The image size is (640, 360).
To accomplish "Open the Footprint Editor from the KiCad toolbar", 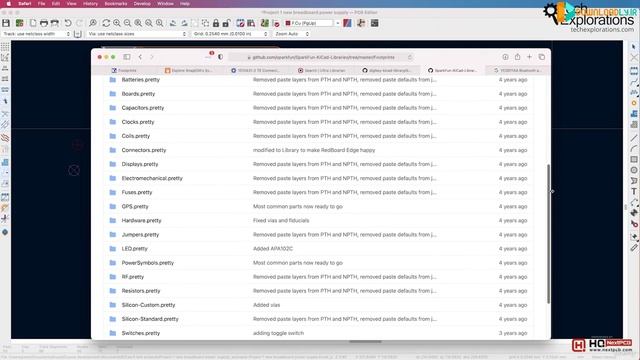I will tap(240, 23).
